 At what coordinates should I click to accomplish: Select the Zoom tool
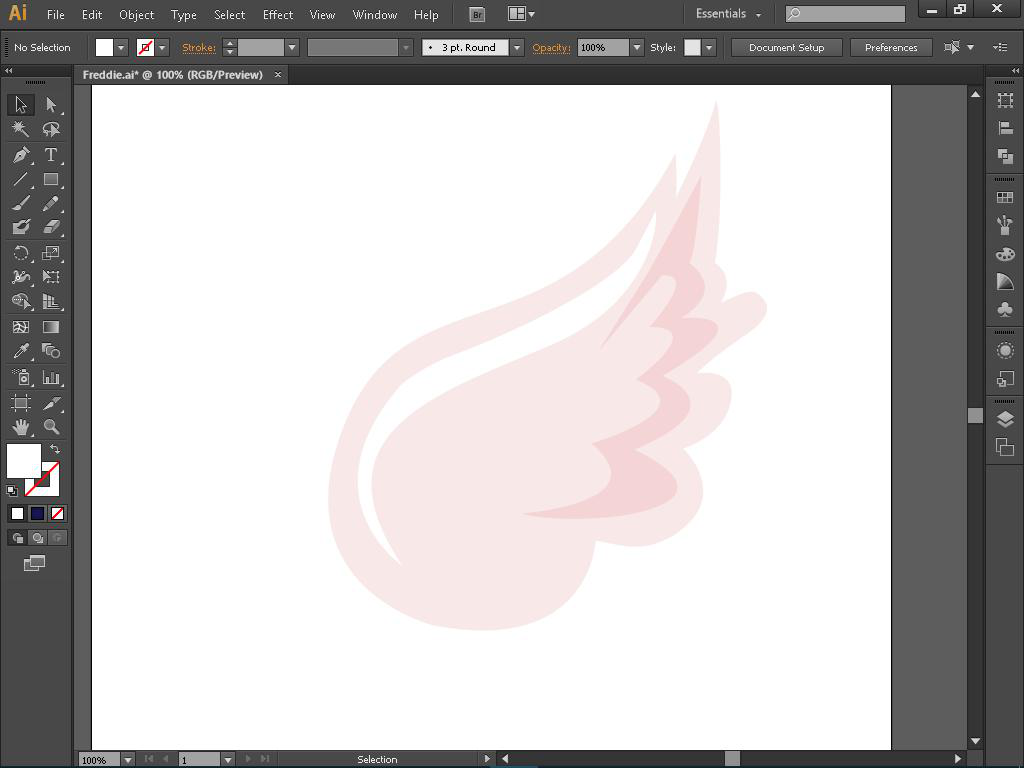click(51, 427)
